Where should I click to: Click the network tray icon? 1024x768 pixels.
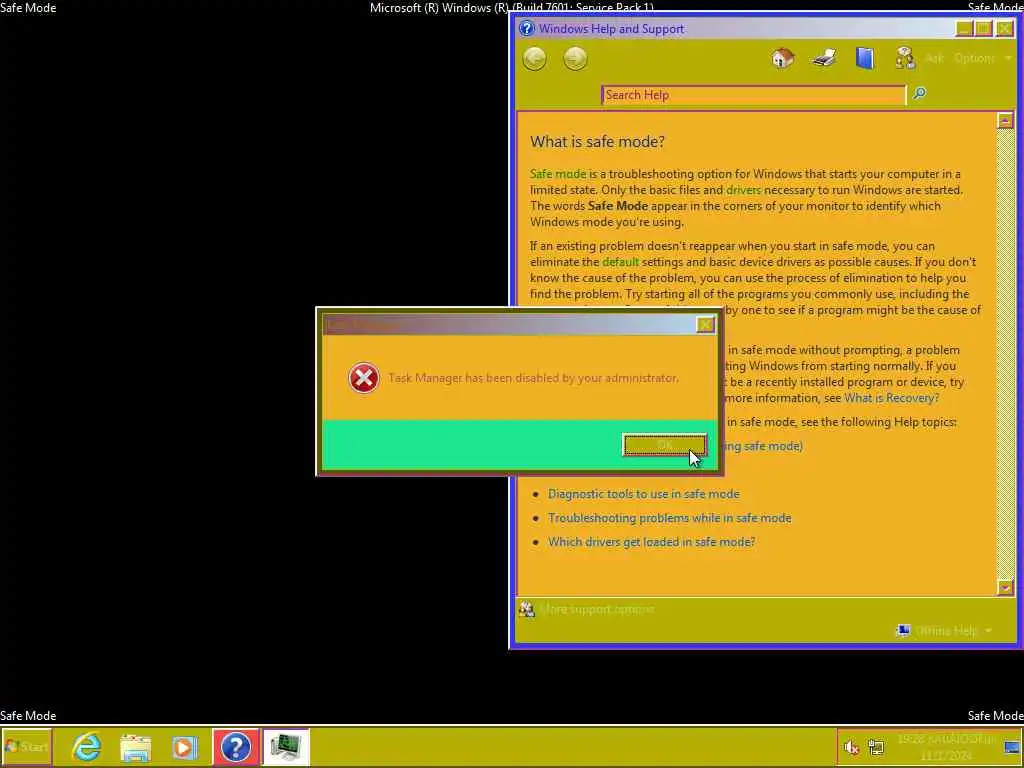click(876, 746)
